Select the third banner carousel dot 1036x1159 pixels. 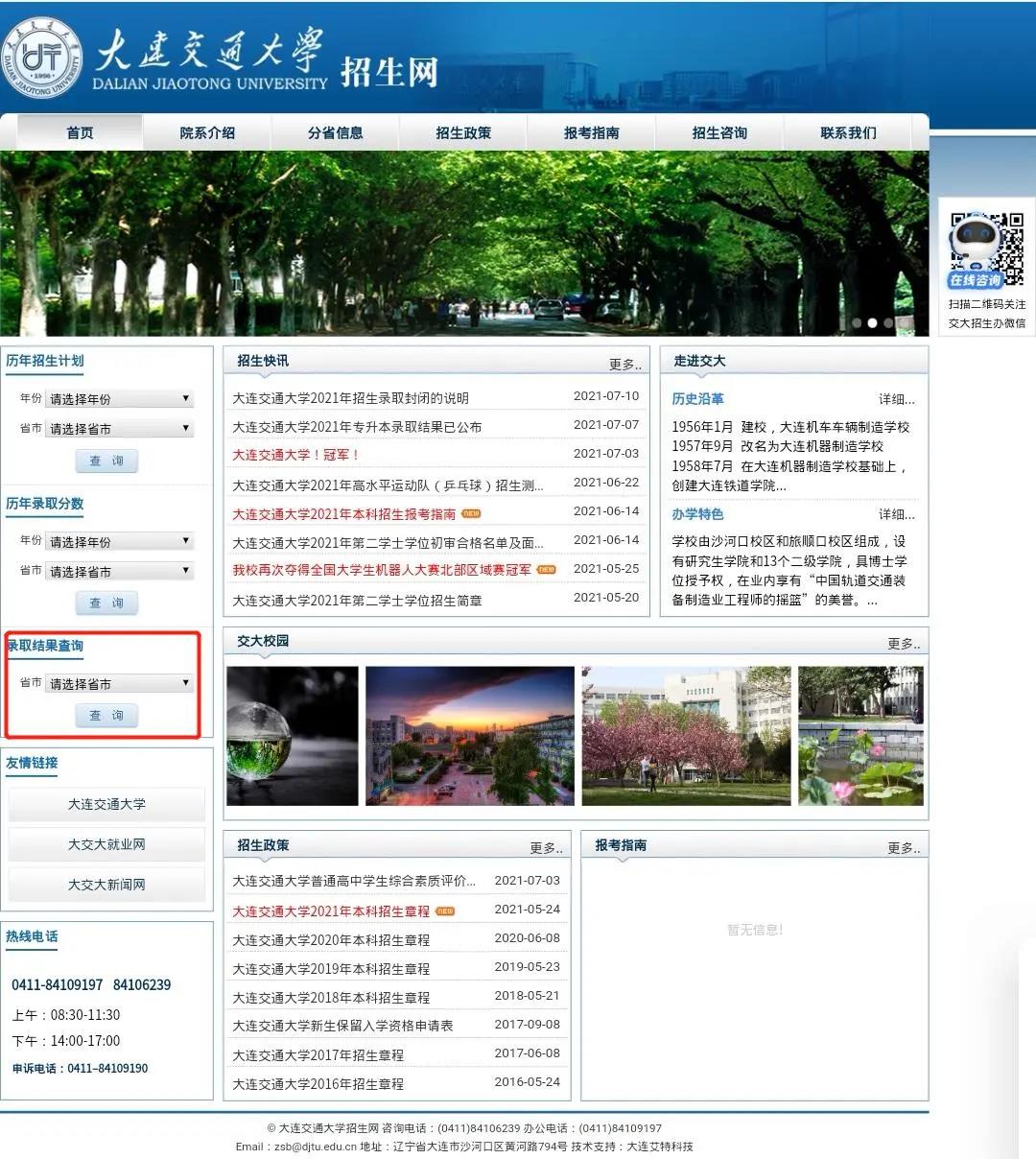(888, 323)
